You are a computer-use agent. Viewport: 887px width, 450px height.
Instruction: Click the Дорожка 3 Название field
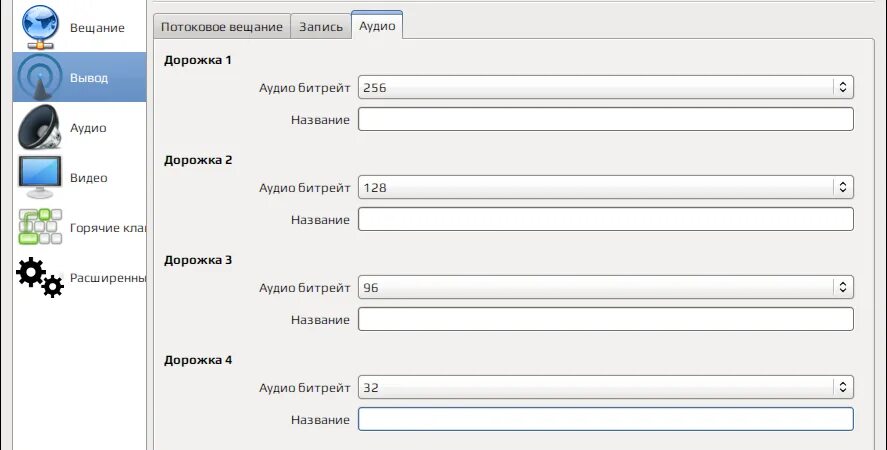(605, 319)
